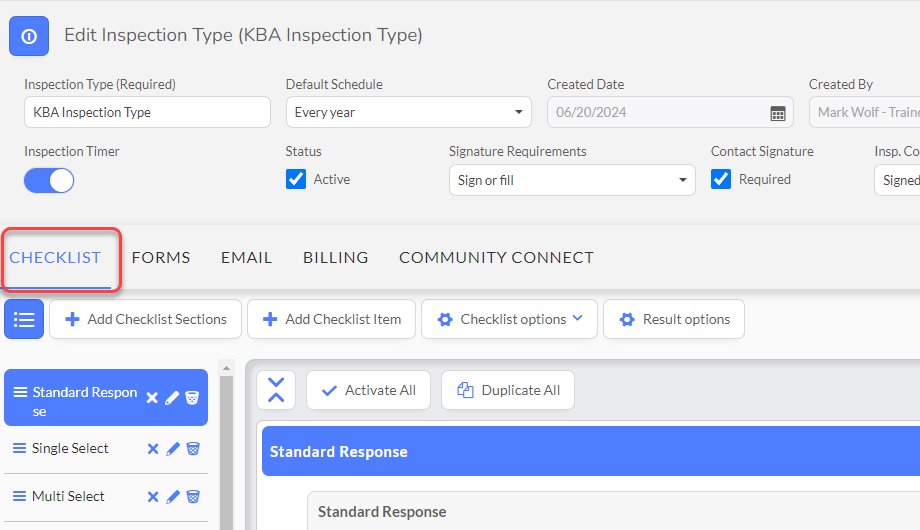The width and height of the screenshot is (920, 530).
Task: Open the COMMUNITY CONNECT tab
Action: point(496,258)
